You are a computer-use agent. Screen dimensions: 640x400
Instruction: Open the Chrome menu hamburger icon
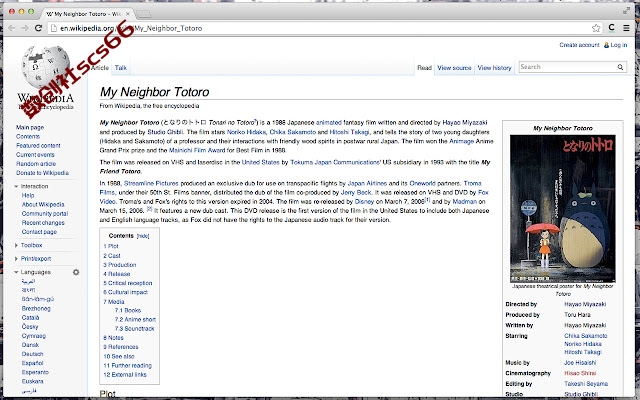click(626, 28)
